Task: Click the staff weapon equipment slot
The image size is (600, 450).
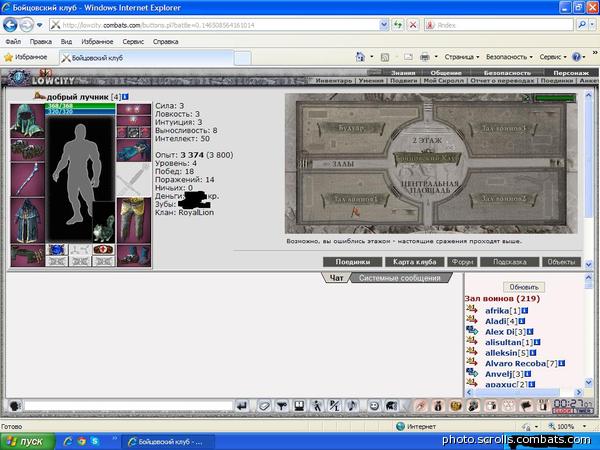Action: pos(27,179)
